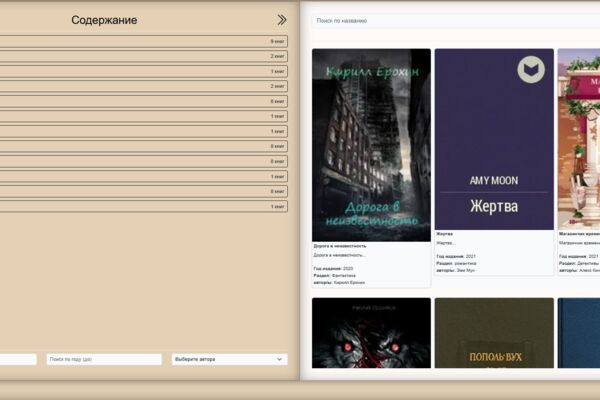Focus the Поиск по году (до) field
The height and width of the screenshot is (400, 600).
tap(104, 359)
